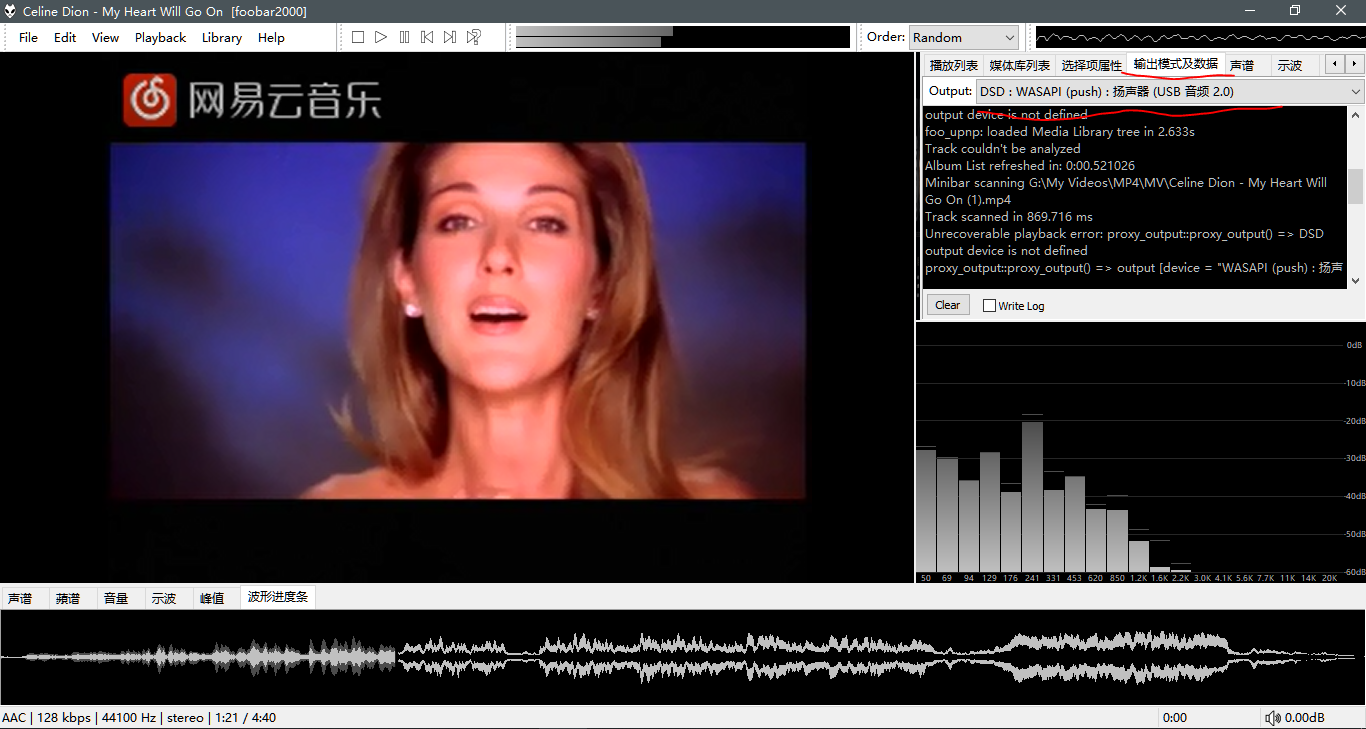Screen dimensions: 1366x729
Task: Open the Library menu
Action: pyautogui.click(x=221, y=37)
